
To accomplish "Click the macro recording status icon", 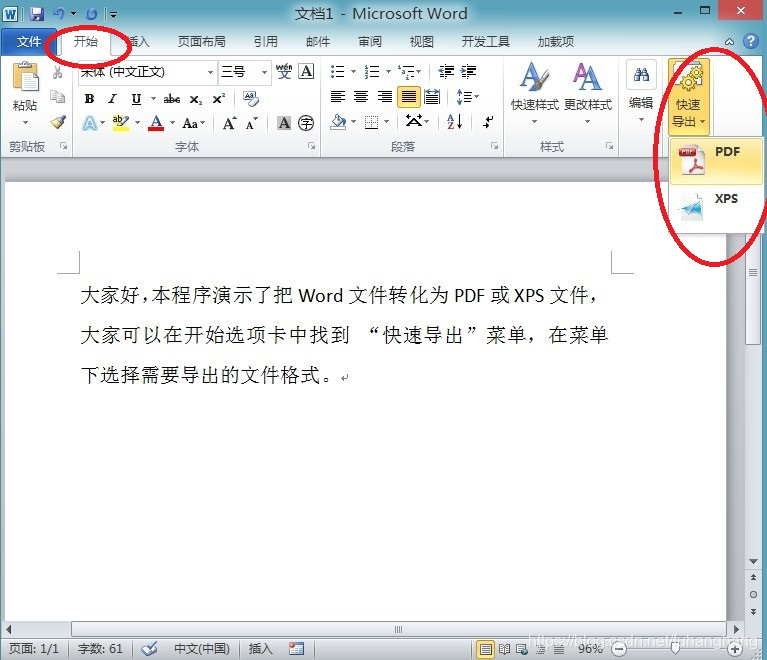I will pyautogui.click(x=296, y=649).
